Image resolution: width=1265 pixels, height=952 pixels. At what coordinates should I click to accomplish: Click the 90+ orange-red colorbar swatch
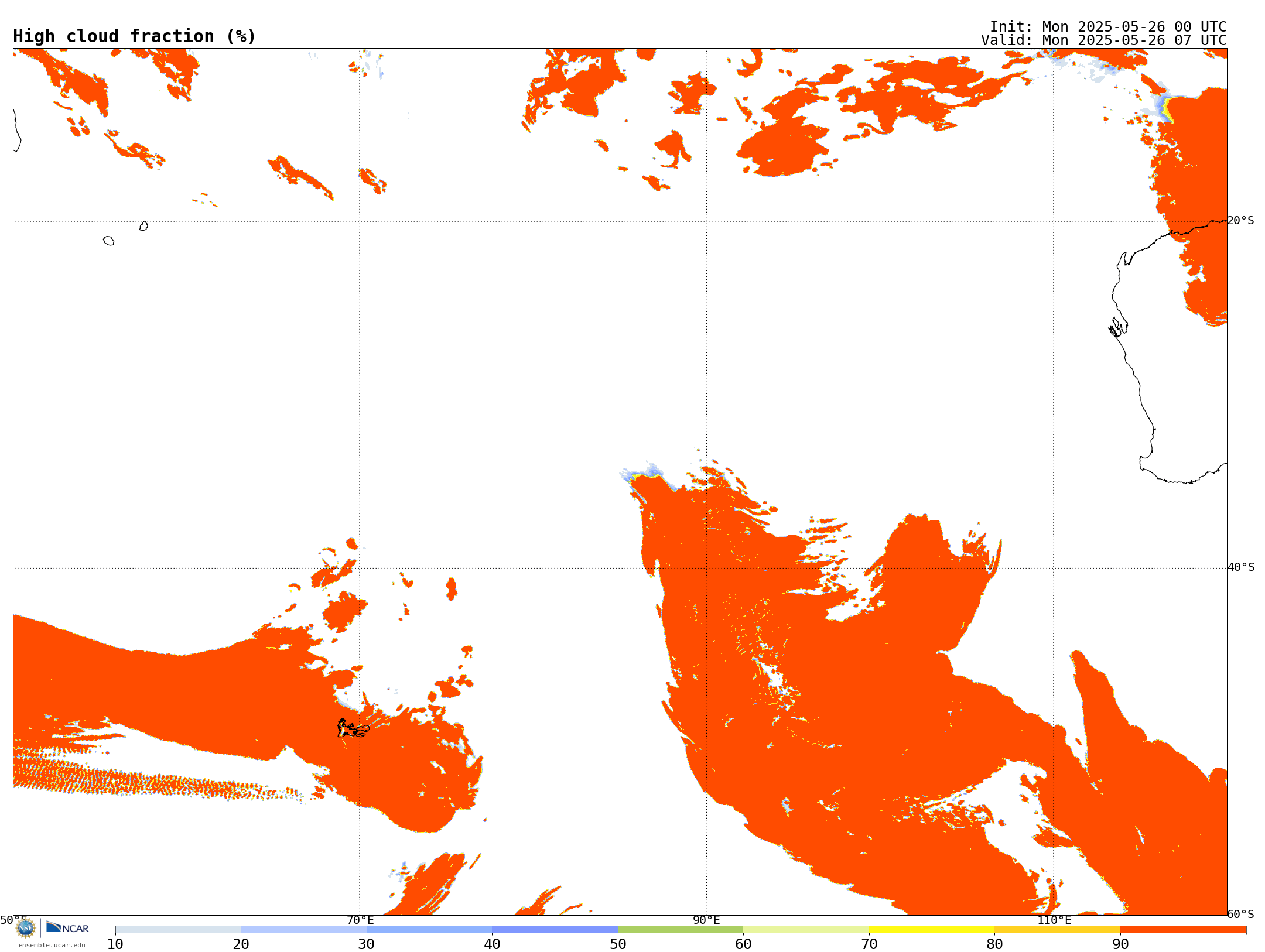[x=1183, y=930]
